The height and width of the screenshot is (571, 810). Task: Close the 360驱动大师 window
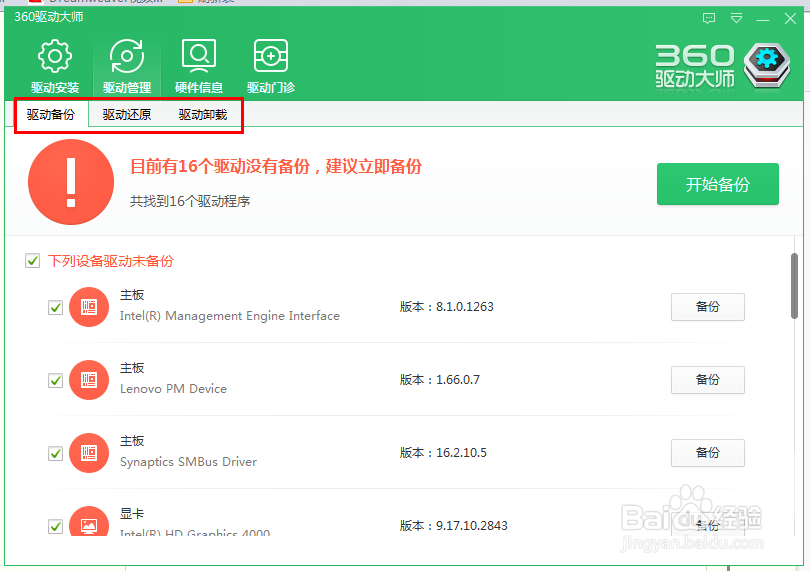tap(790, 19)
